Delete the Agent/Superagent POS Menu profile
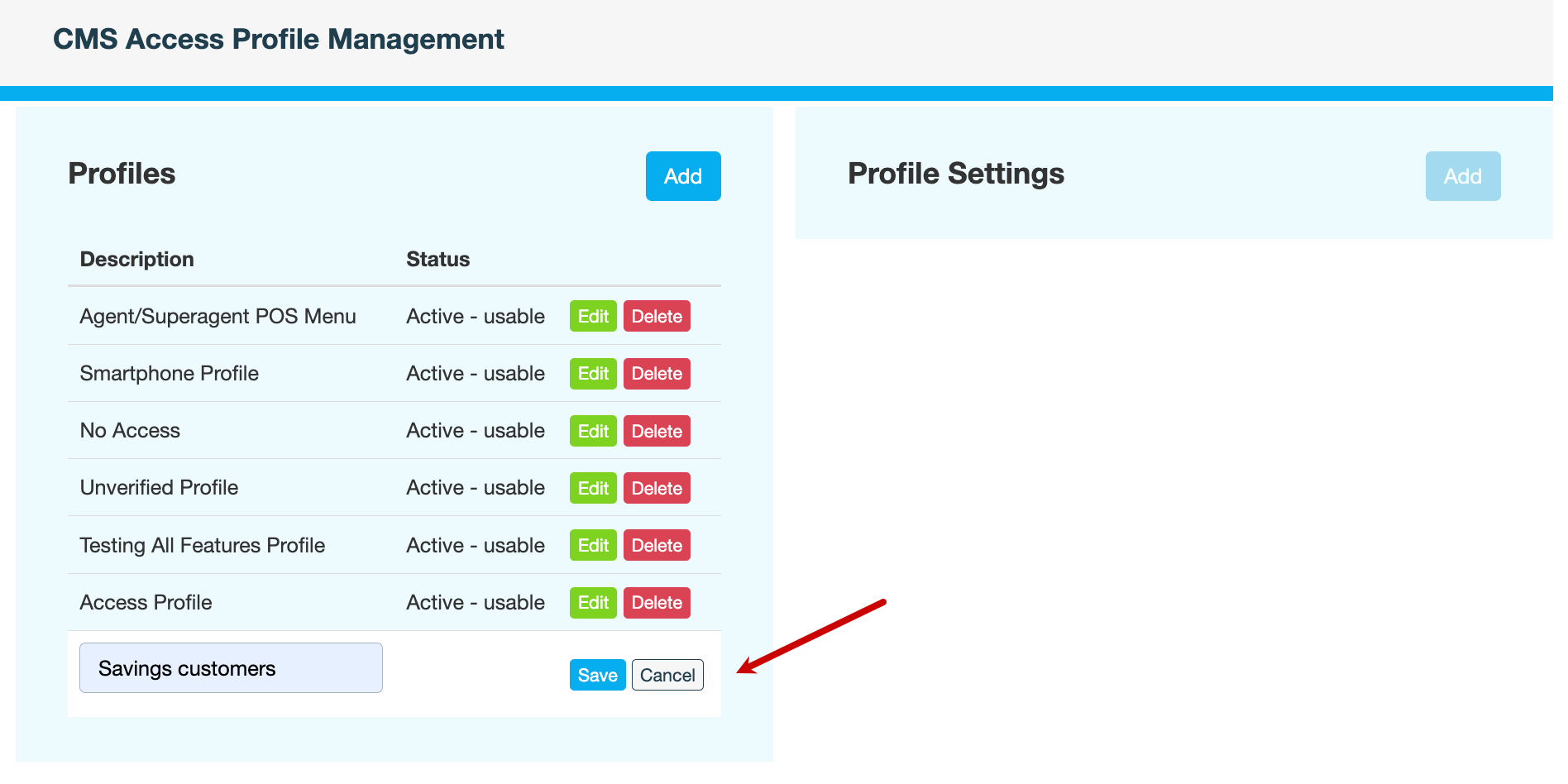This screenshot has width=1568, height=784. click(657, 317)
